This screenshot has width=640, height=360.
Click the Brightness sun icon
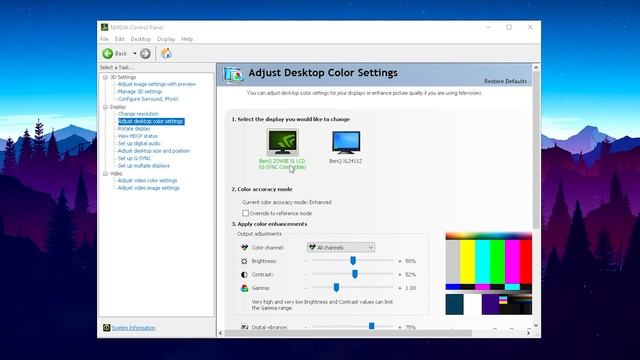244,261
